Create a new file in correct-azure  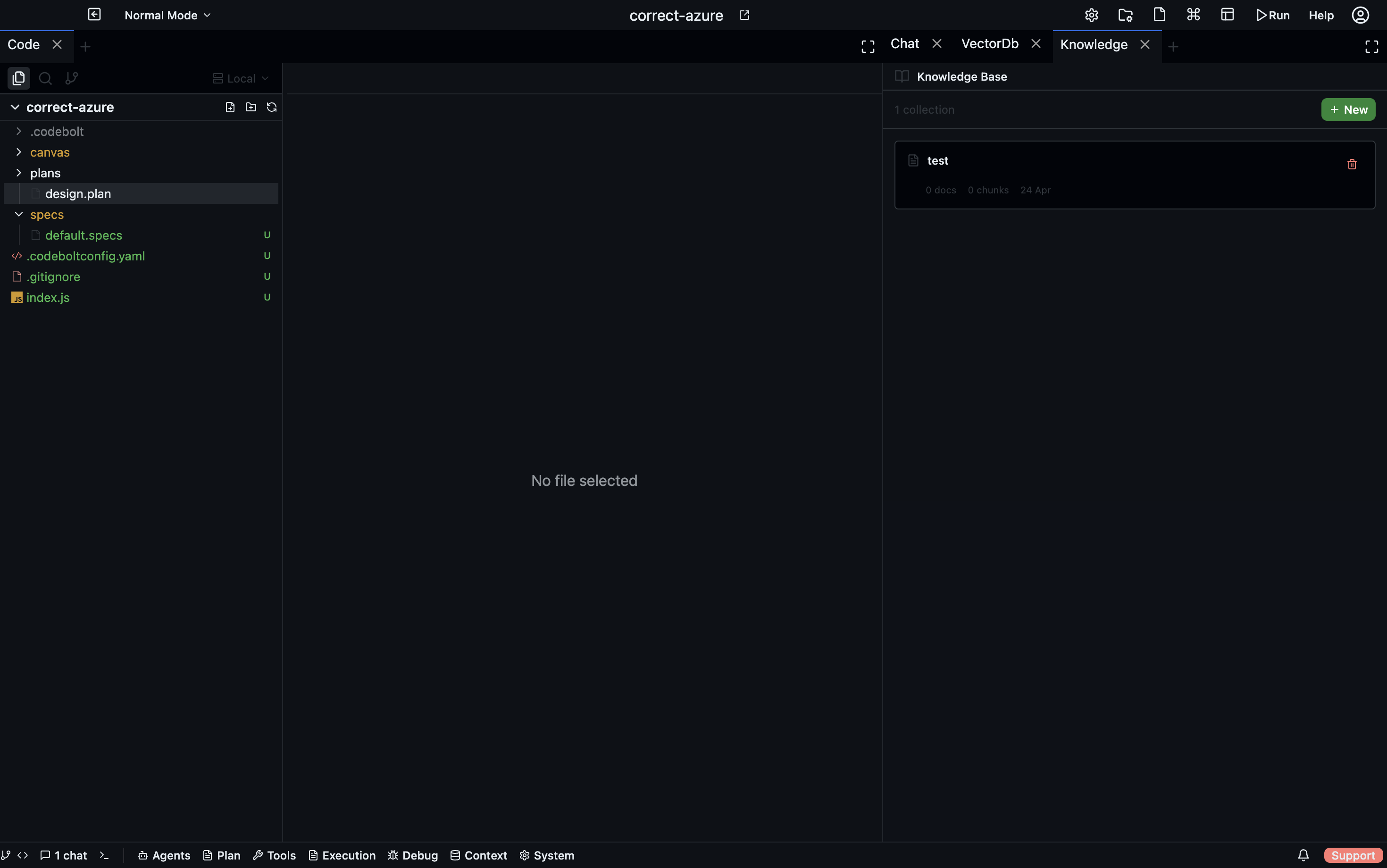tap(230, 108)
